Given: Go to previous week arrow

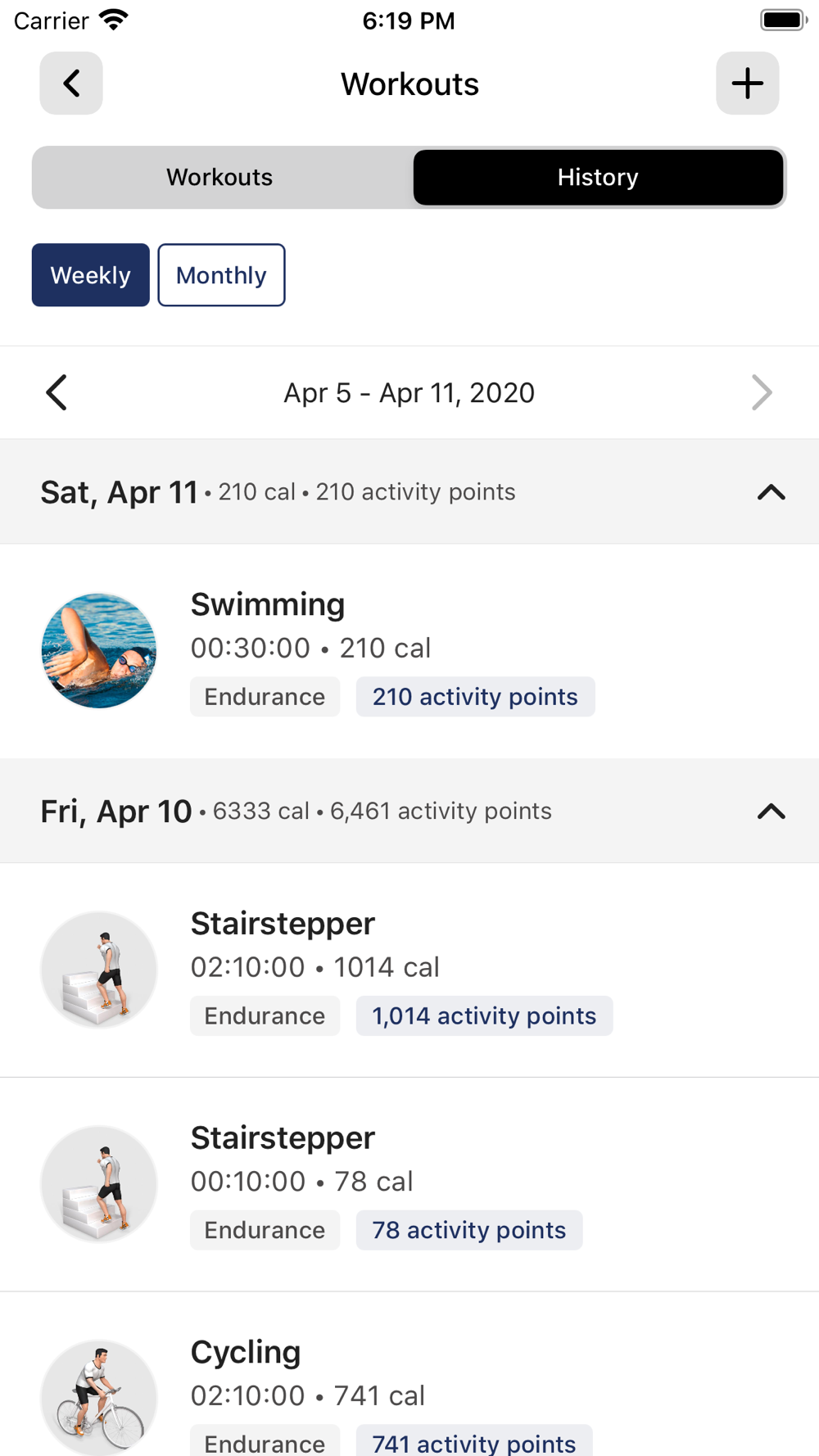Looking at the screenshot, I should coord(57,393).
